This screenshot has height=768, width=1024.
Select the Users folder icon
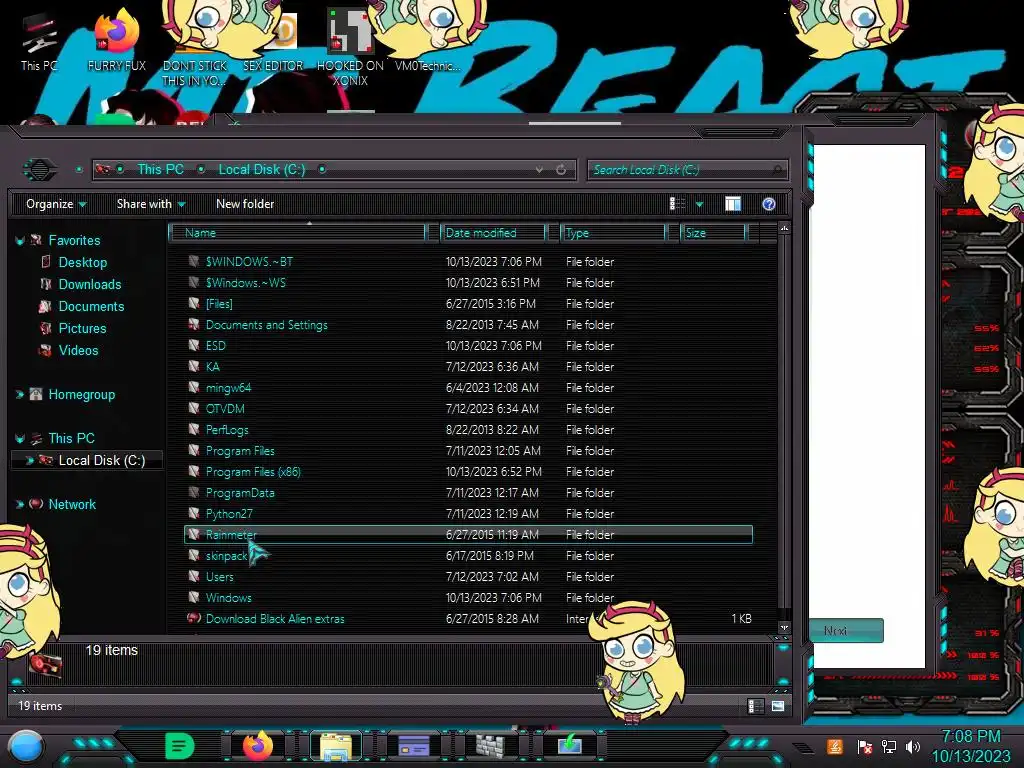[x=194, y=577]
